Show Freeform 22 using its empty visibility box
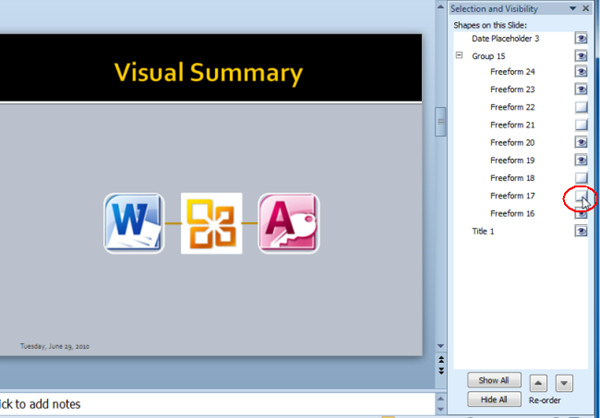This screenshot has height=418, width=600. [581, 107]
